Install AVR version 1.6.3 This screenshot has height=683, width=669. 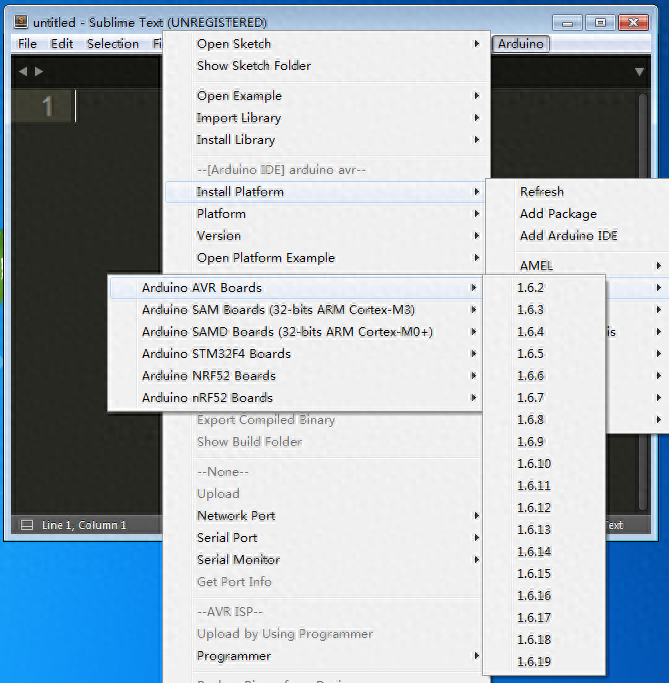(544, 309)
